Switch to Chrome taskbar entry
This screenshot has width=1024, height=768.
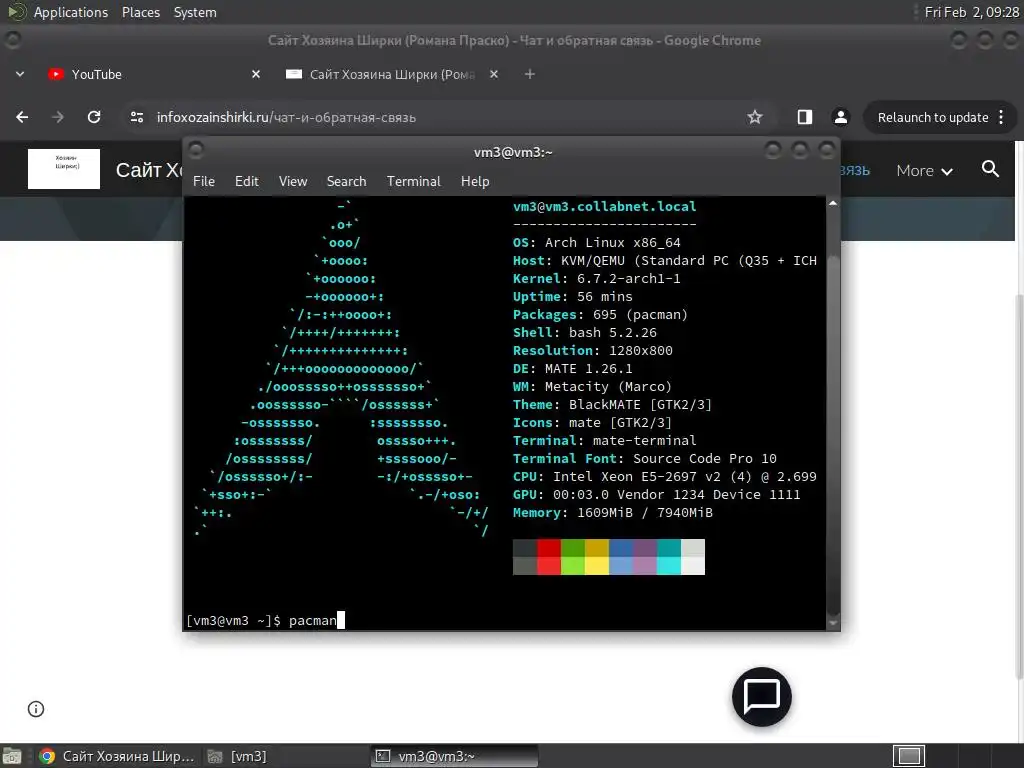pyautogui.click(x=118, y=756)
